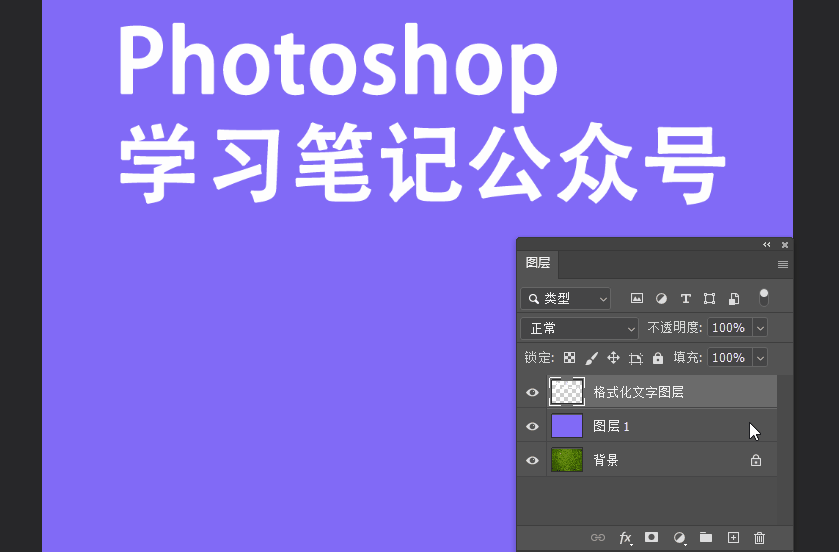Screen dimensions: 839x552
Task: Add a layer mask
Action: [x=651, y=537]
